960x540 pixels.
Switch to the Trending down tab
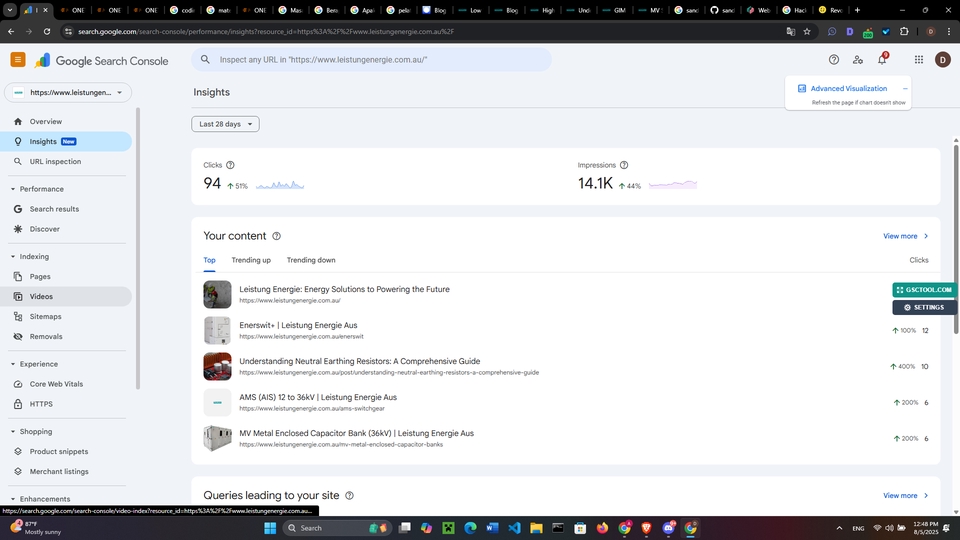click(311, 260)
